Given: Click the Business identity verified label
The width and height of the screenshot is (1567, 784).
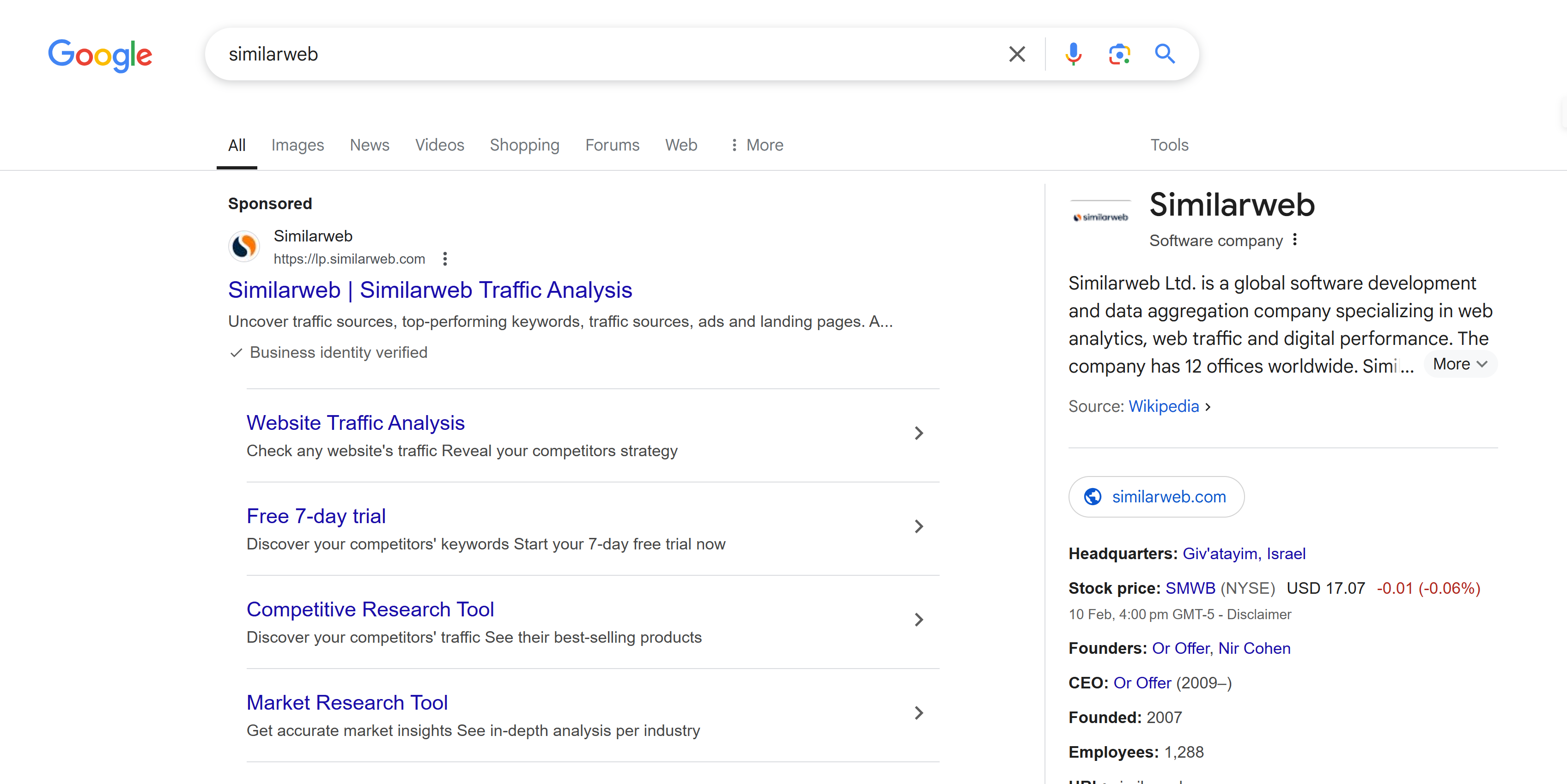Looking at the screenshot, I should (x=338, y=352).
